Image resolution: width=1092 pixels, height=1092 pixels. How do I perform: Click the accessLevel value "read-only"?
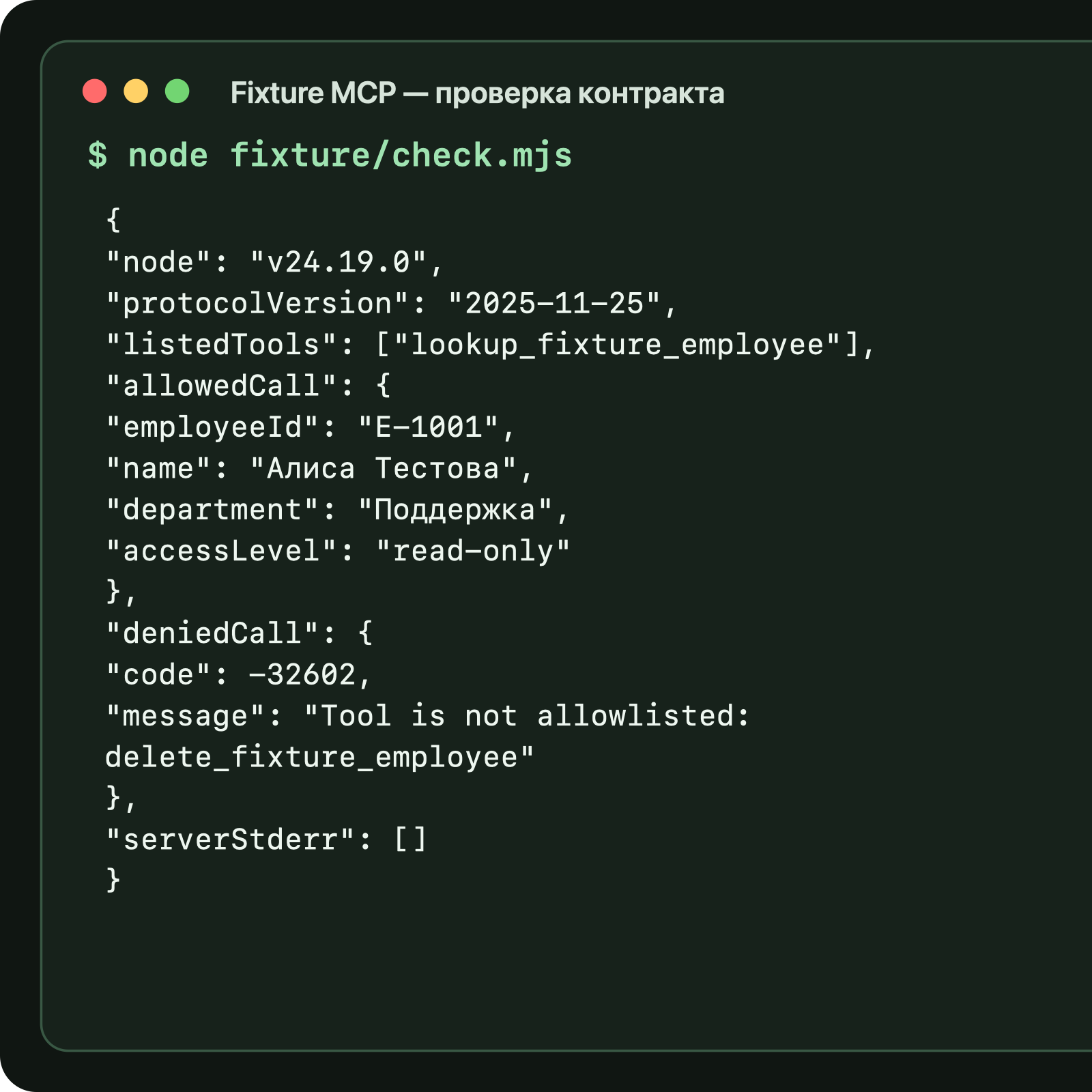tap(474, 551)
